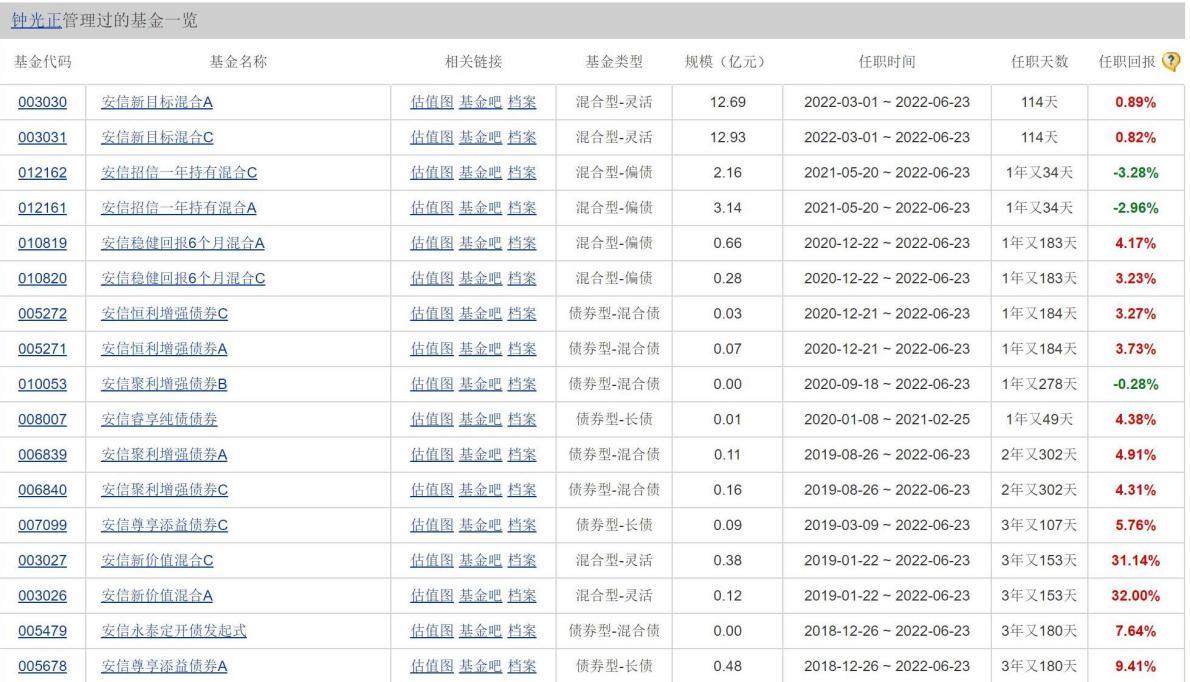Image resolution: width=1190 pixels, height=682 pixels.
Task: Open fund code 003027 link
Action: (x=42, y=561)
